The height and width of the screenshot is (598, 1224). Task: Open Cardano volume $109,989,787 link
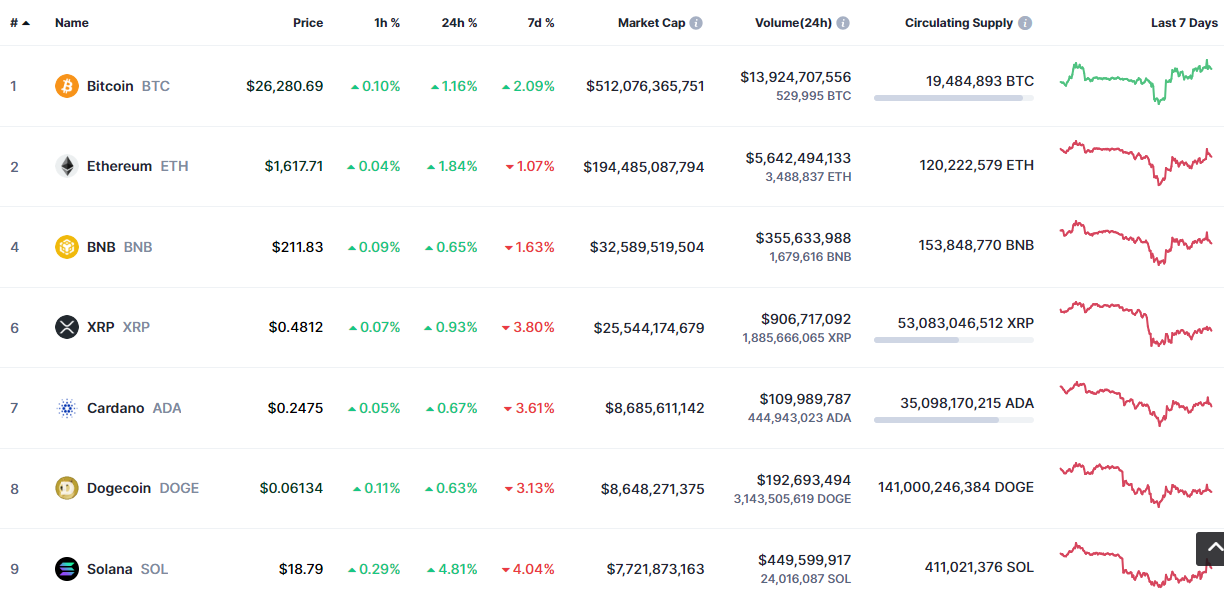806,399
